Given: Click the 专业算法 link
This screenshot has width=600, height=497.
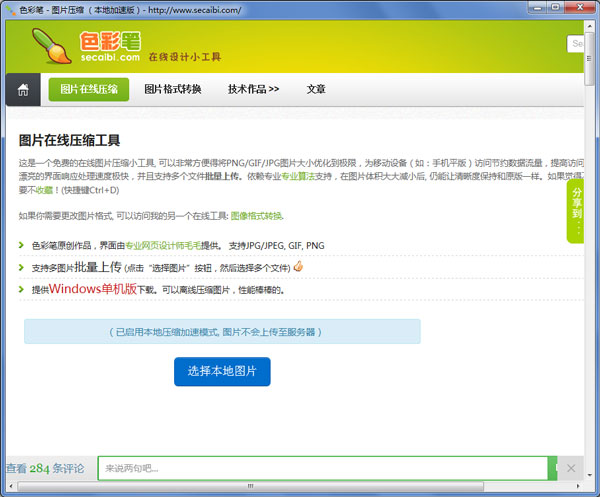Looking at the screenshot, I should (299, 176).
